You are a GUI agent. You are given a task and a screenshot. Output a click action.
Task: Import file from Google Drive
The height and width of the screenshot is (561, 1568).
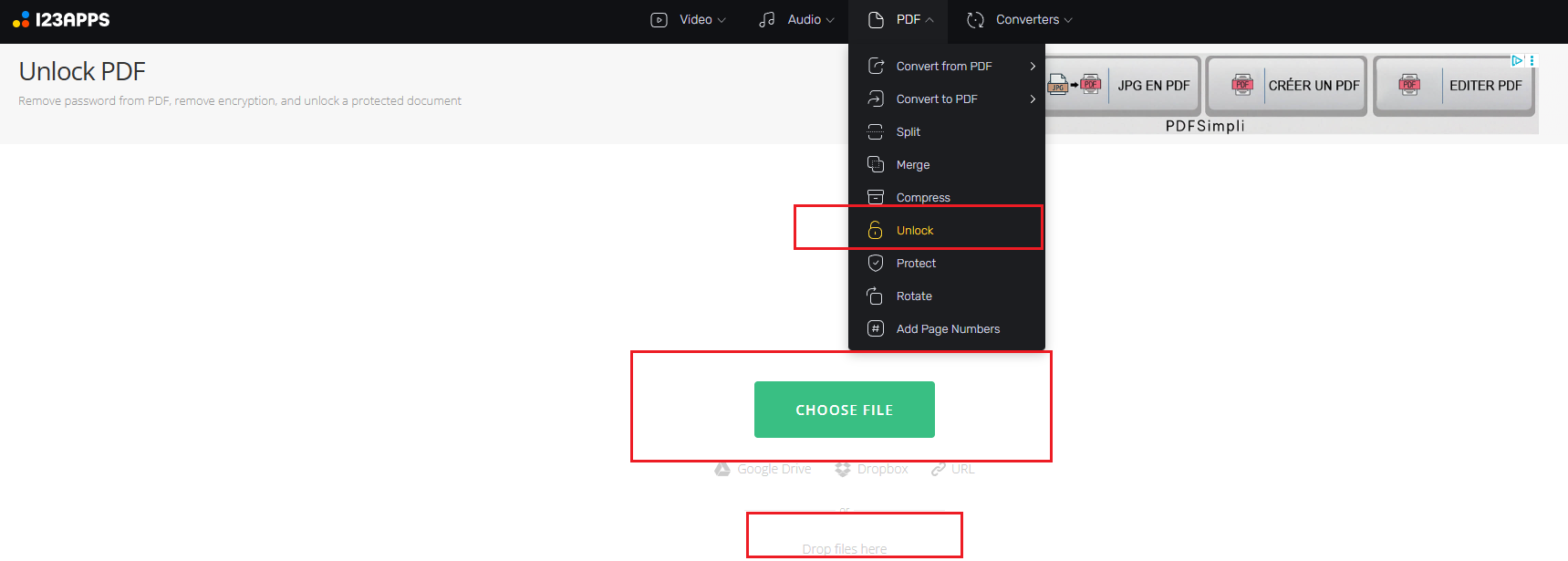pos(763,469)
